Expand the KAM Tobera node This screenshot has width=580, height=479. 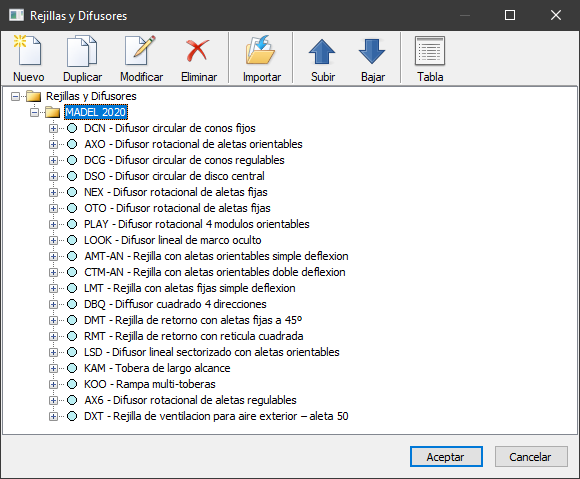tap(53, 368)
